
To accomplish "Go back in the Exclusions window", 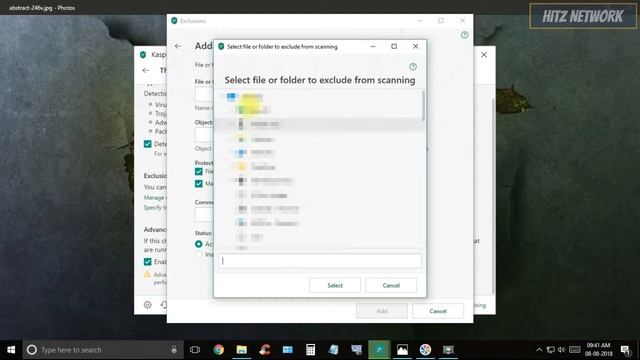I will 178,46.
